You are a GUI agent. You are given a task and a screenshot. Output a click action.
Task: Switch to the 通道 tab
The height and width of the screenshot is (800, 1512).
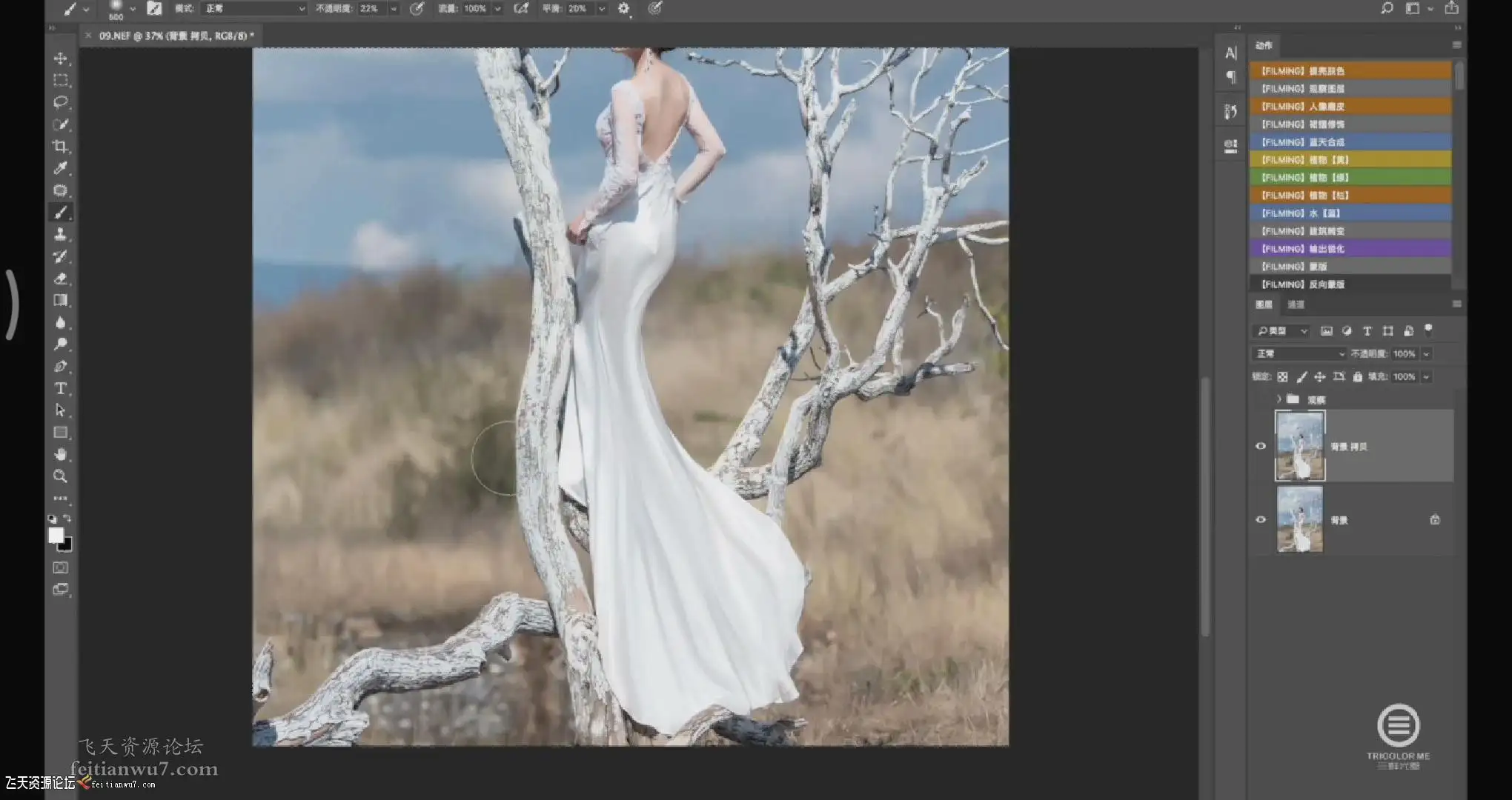1296,304
